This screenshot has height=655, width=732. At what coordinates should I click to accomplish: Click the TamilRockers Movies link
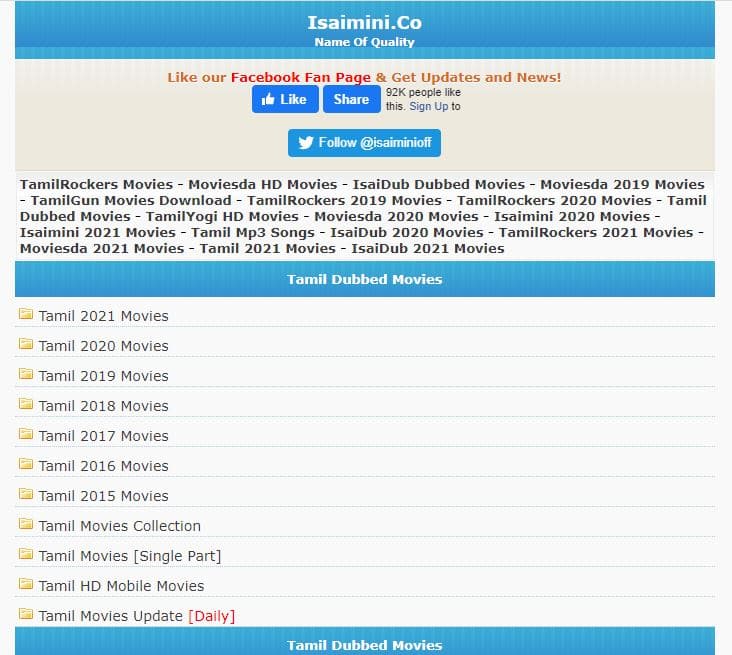pos(96,184)
